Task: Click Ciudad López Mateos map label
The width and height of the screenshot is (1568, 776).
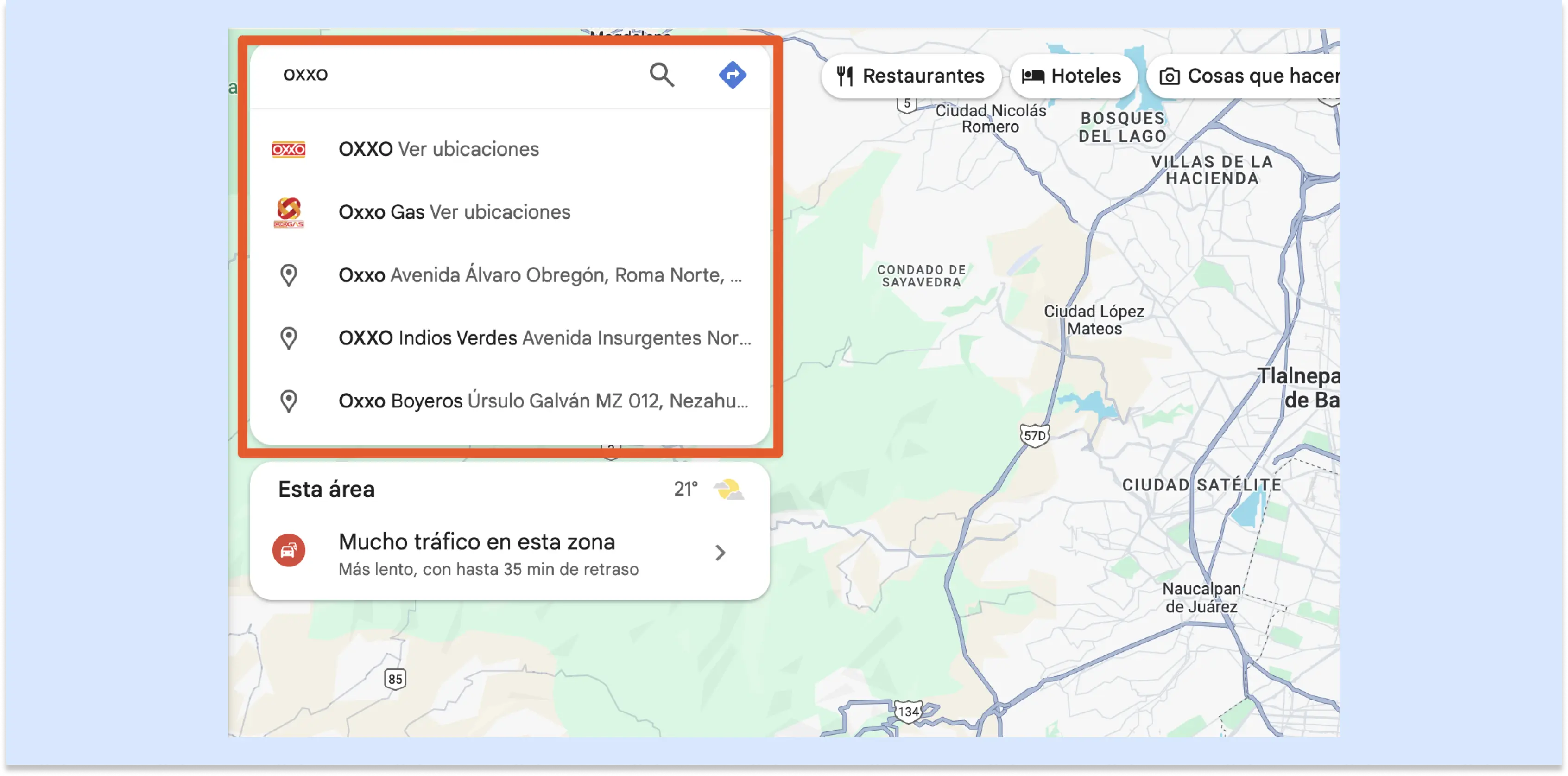Action: coord(1094,320)
